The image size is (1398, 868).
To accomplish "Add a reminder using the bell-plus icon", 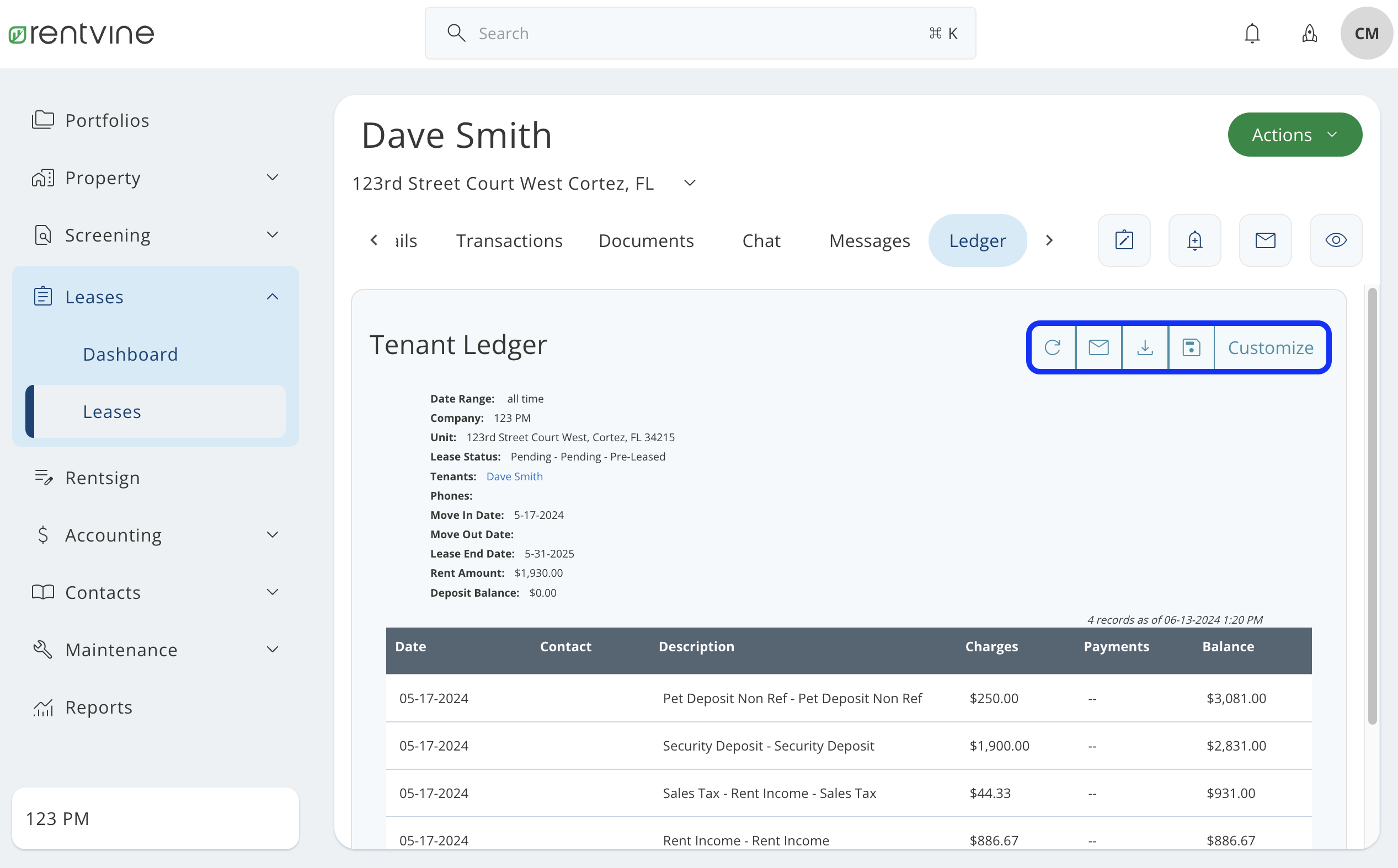I will (1194, 240).
